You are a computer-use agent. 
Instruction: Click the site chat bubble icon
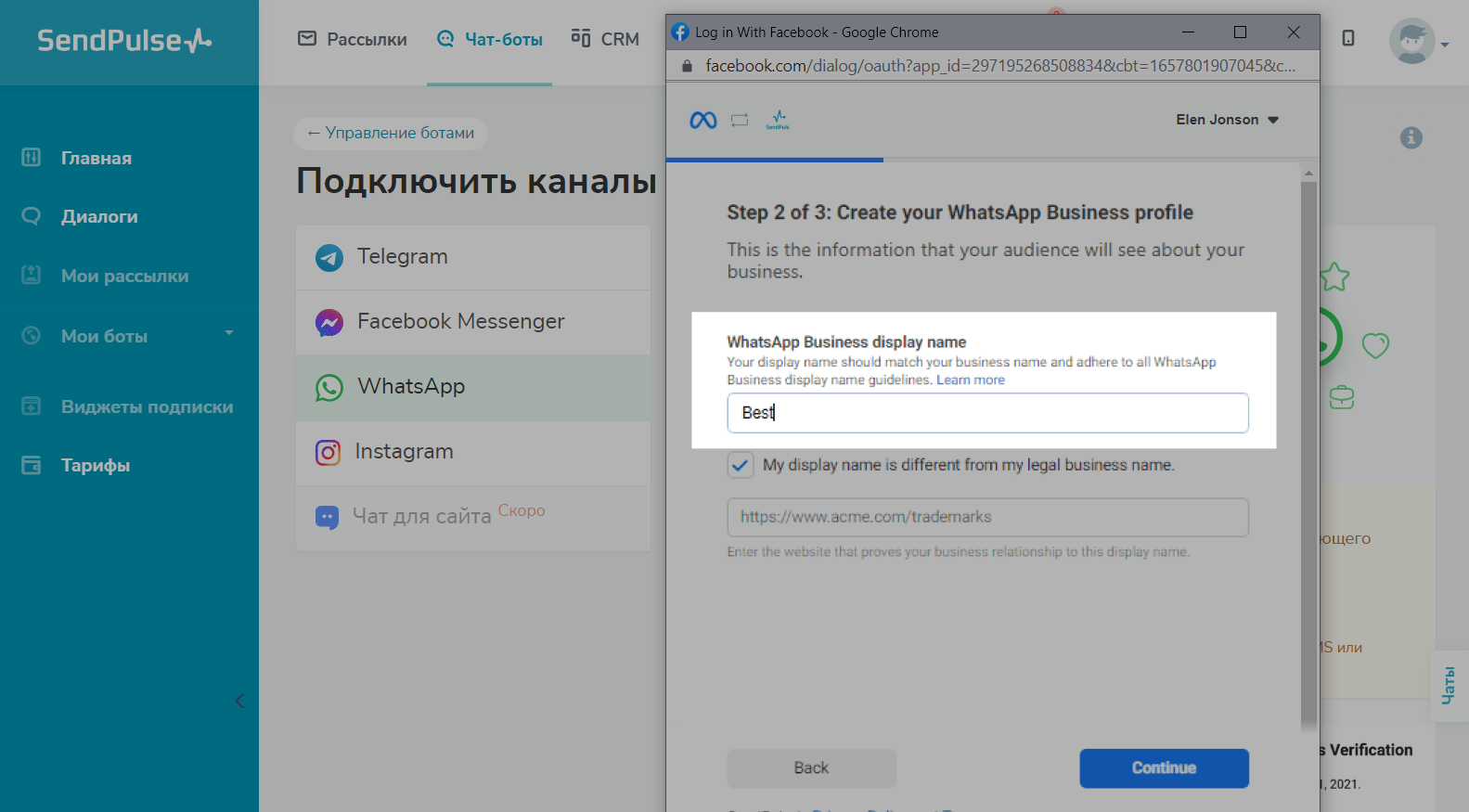pos(328,517)
